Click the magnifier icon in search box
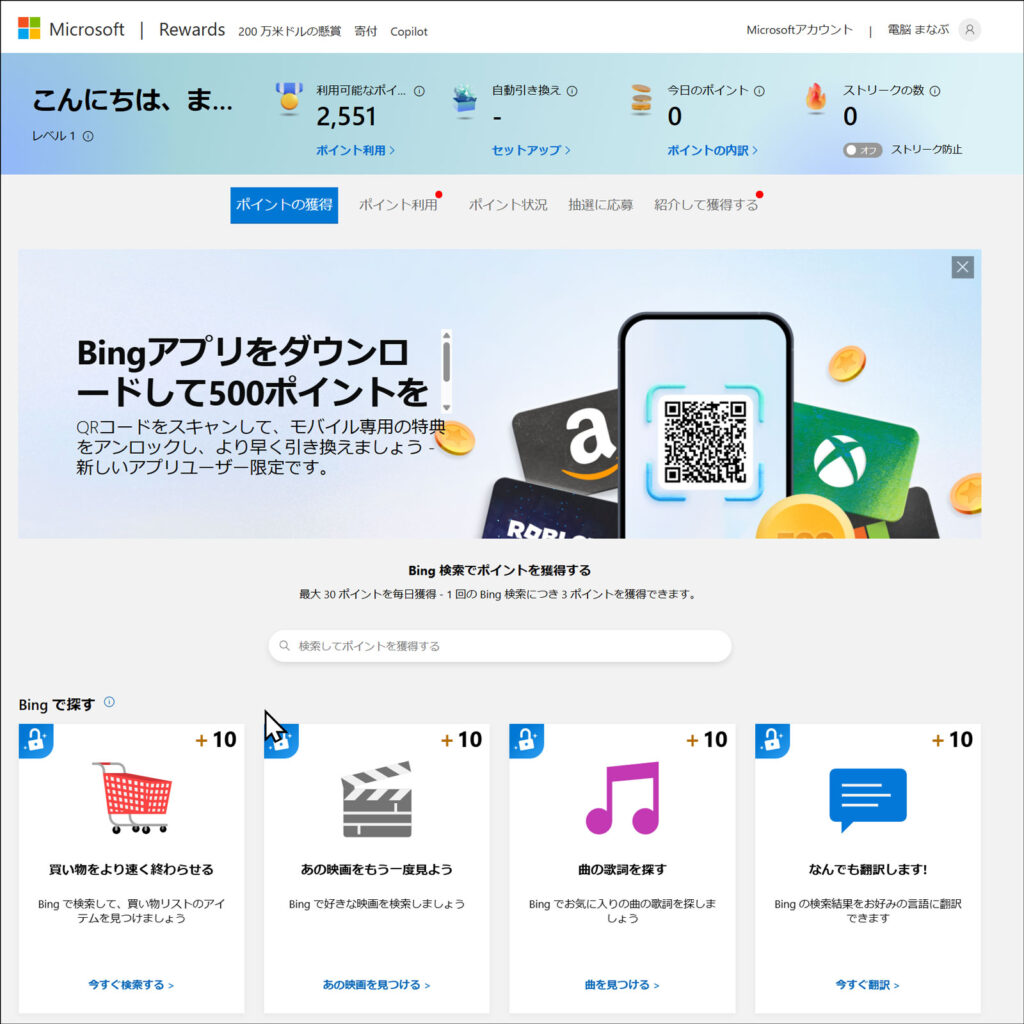 pyautogui.click(x=284, y=646)
